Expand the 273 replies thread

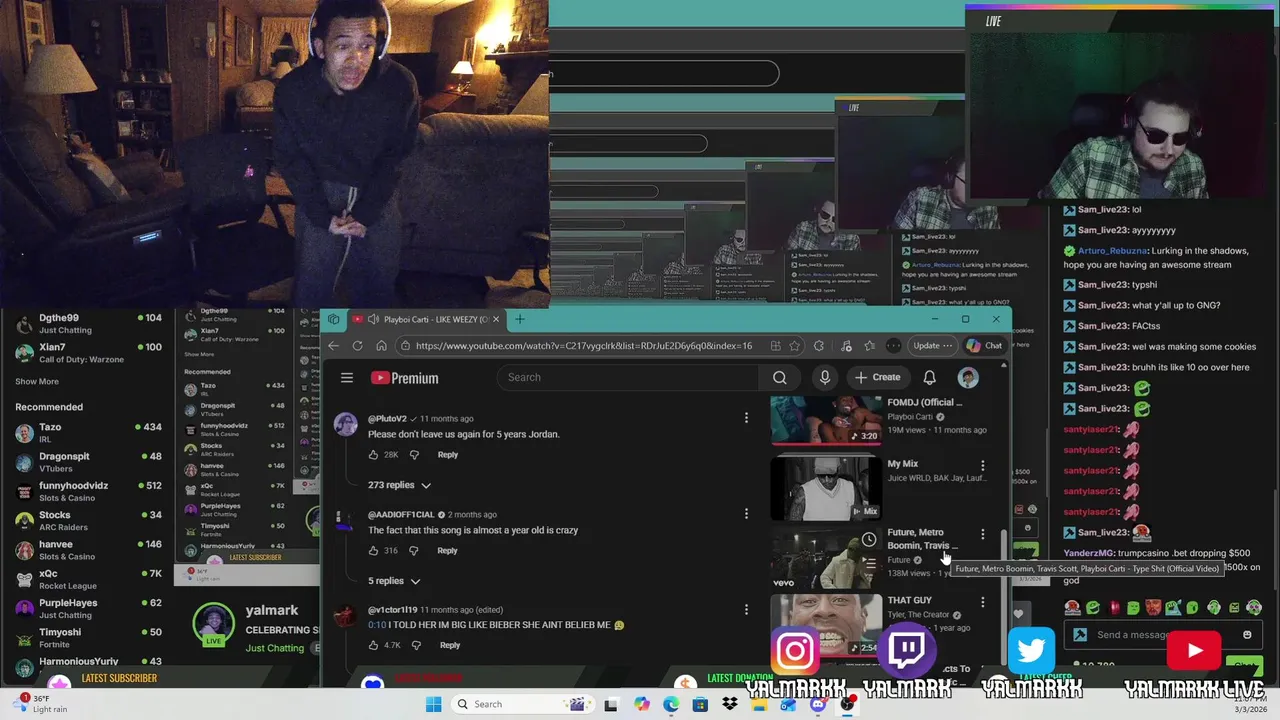[x=399, y=485]
